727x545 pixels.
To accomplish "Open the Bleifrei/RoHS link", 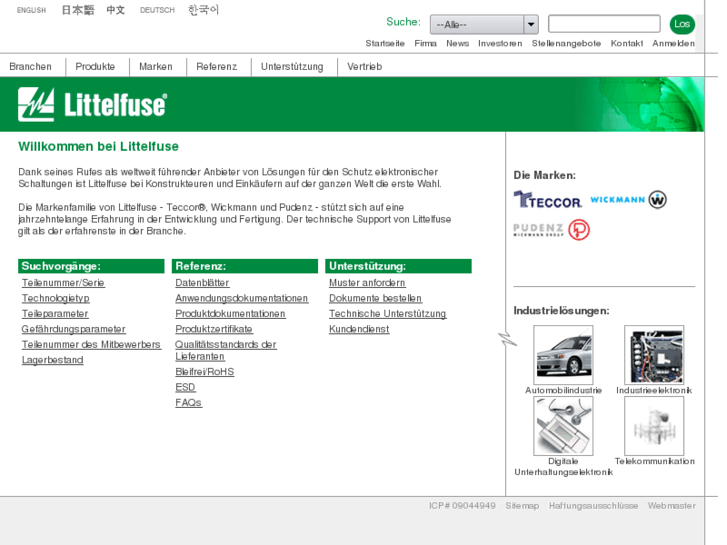I will click(204, 372).
